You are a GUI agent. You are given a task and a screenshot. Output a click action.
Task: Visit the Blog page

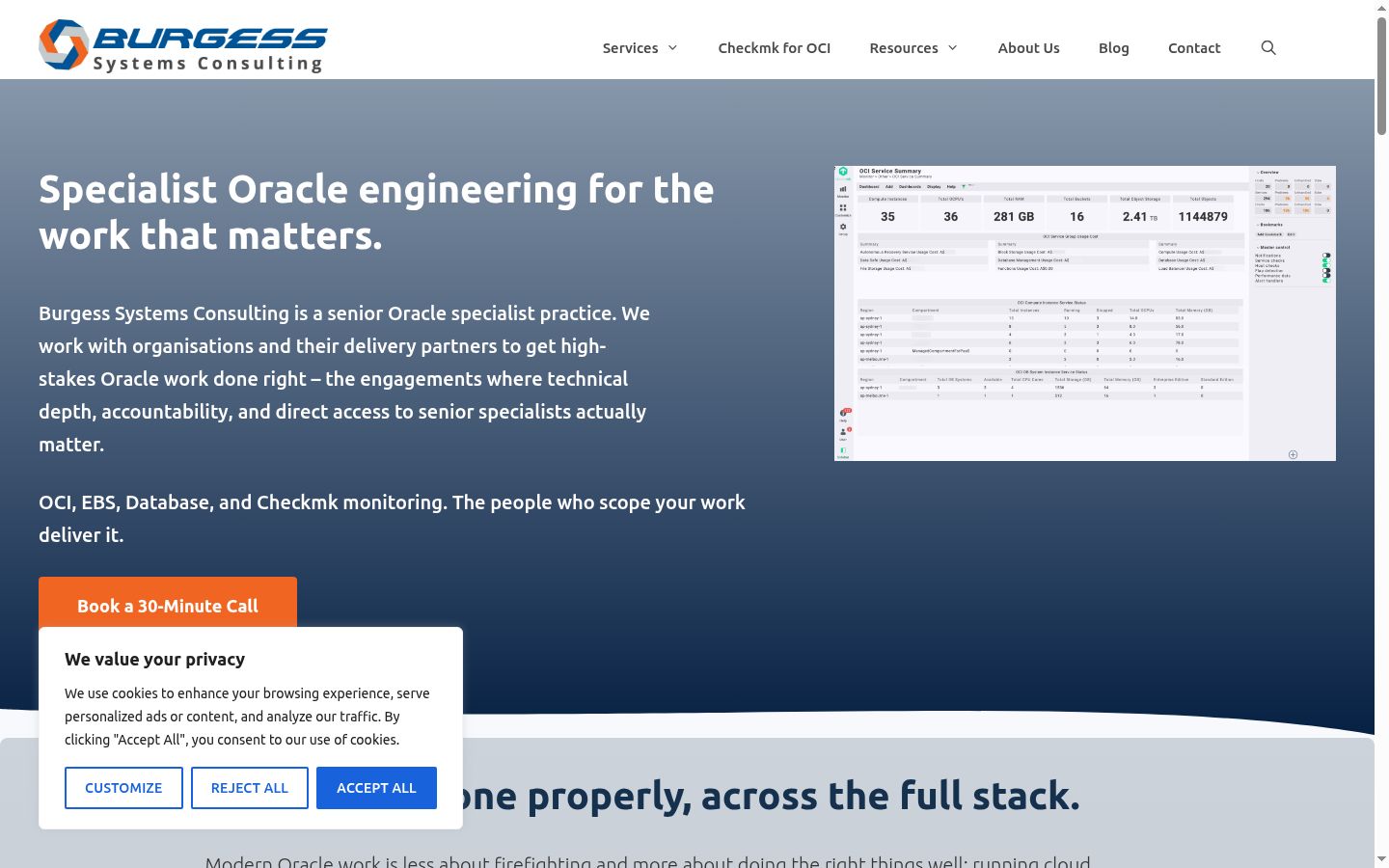pos(1113,48)
